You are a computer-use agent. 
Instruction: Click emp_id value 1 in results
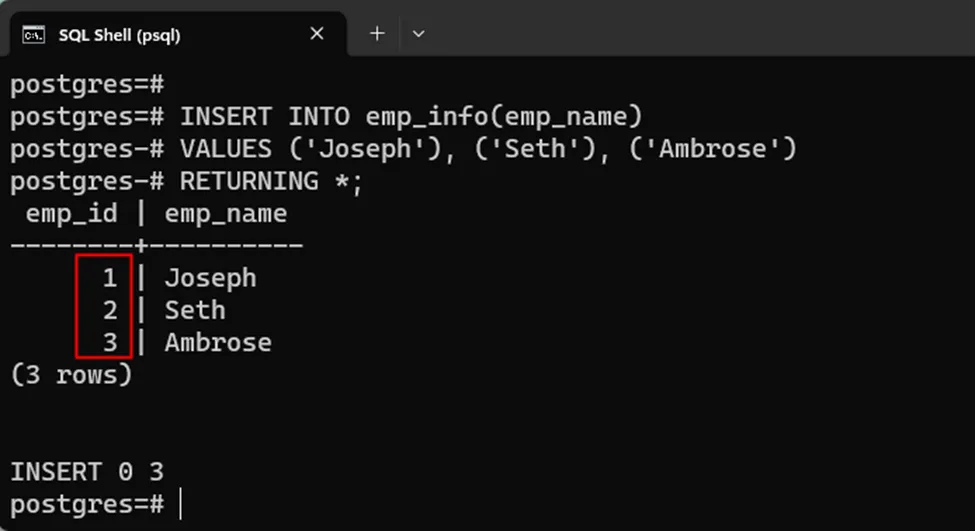[110, 278]
